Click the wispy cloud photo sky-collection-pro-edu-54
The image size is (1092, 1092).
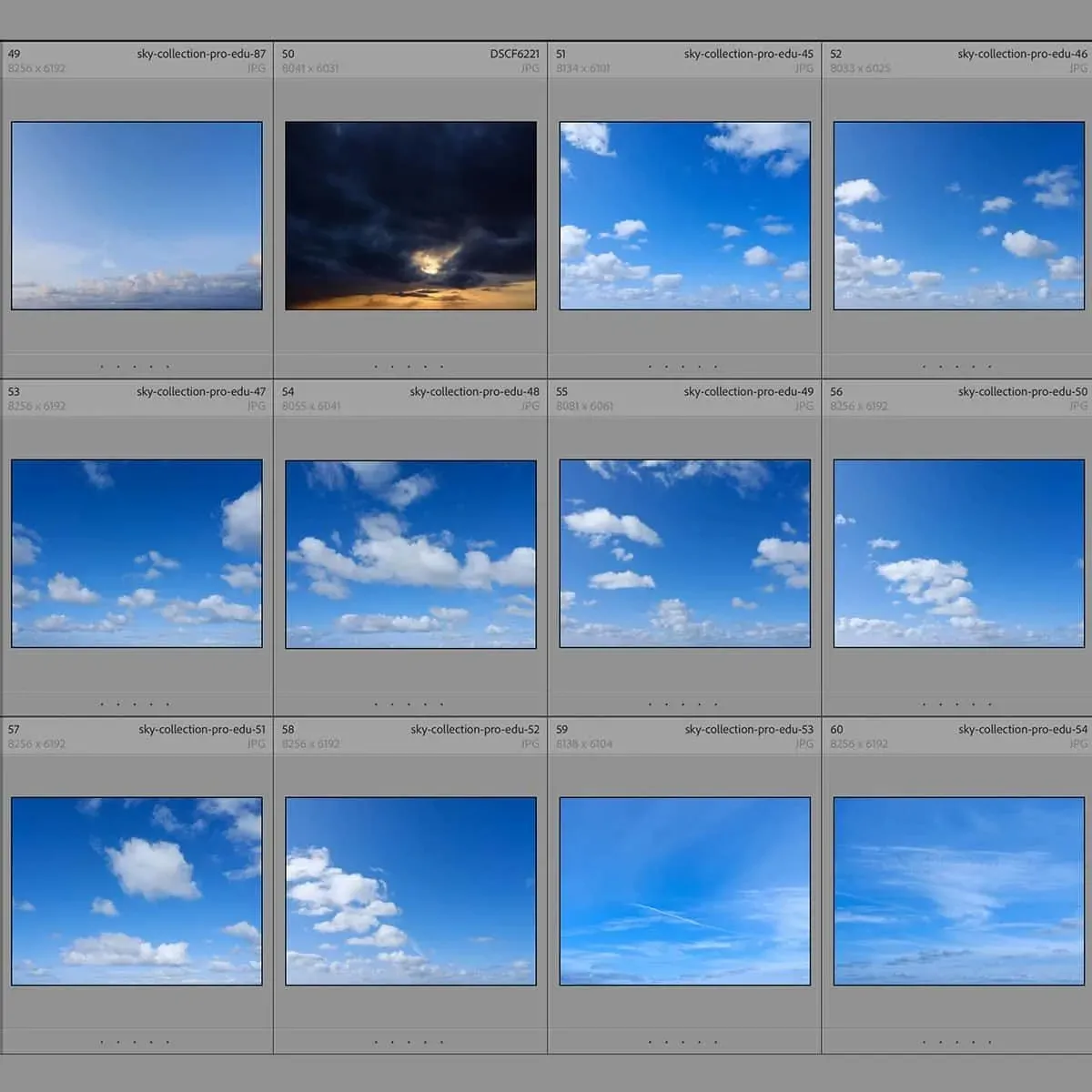(x=958, y=891)
